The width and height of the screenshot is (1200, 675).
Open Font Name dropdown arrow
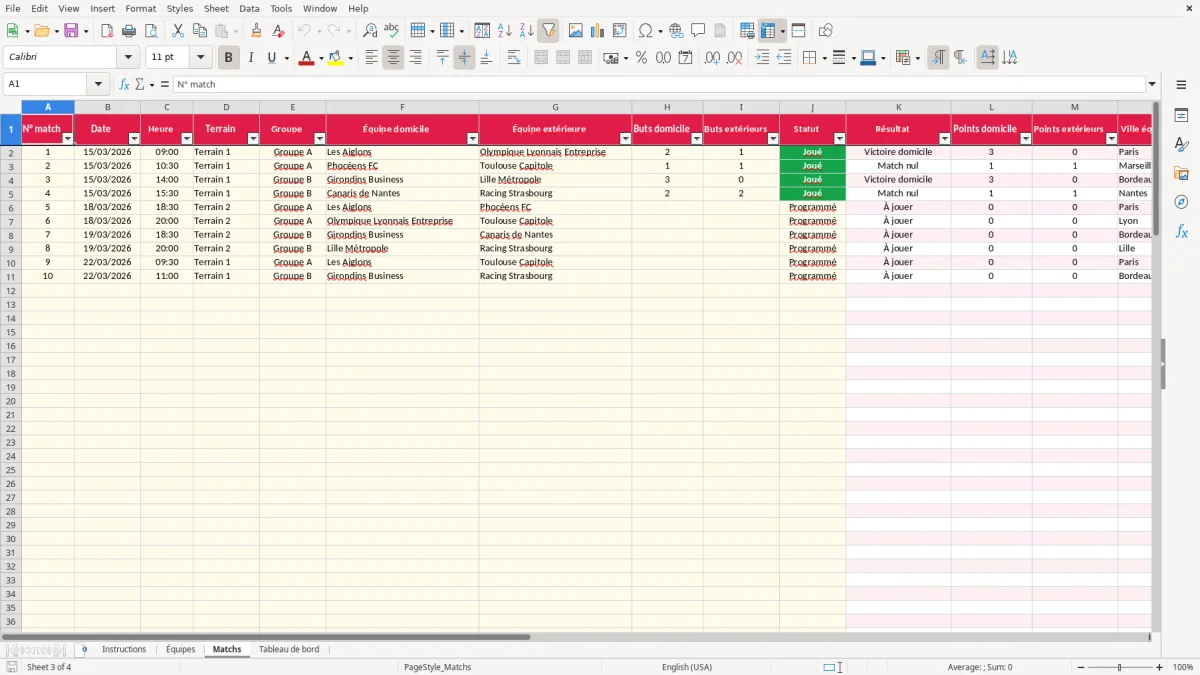(128, 58)
